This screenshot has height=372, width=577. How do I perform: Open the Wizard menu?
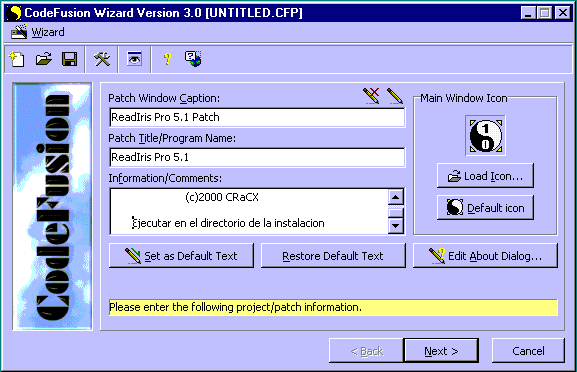[38, 32]
